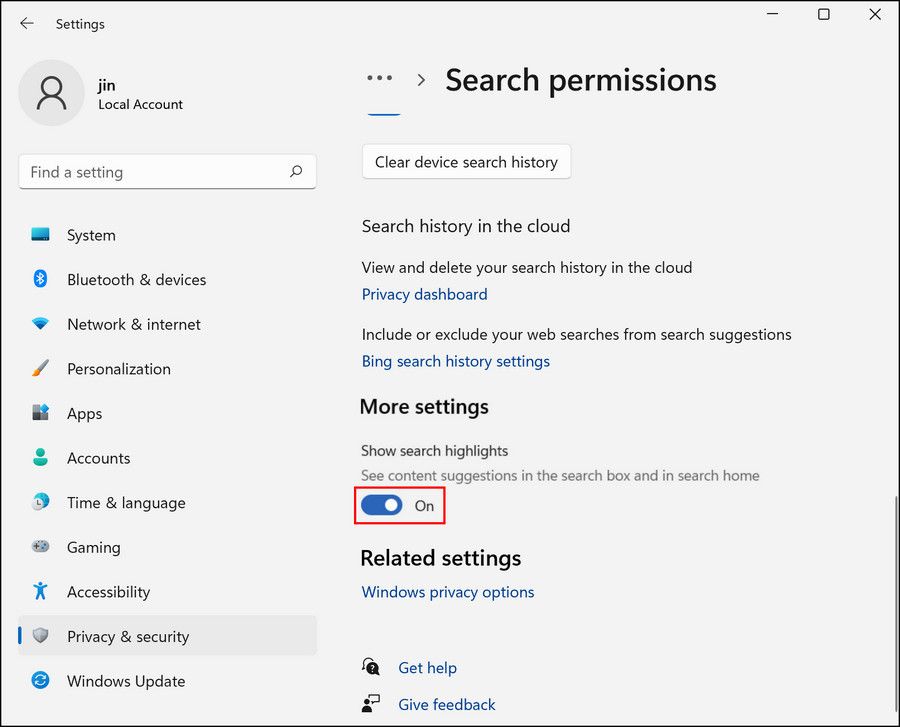Click the Gaming controller icon
Image resolution: width=900 pixels, height=727 pixels.
click(x=40, y=547)
